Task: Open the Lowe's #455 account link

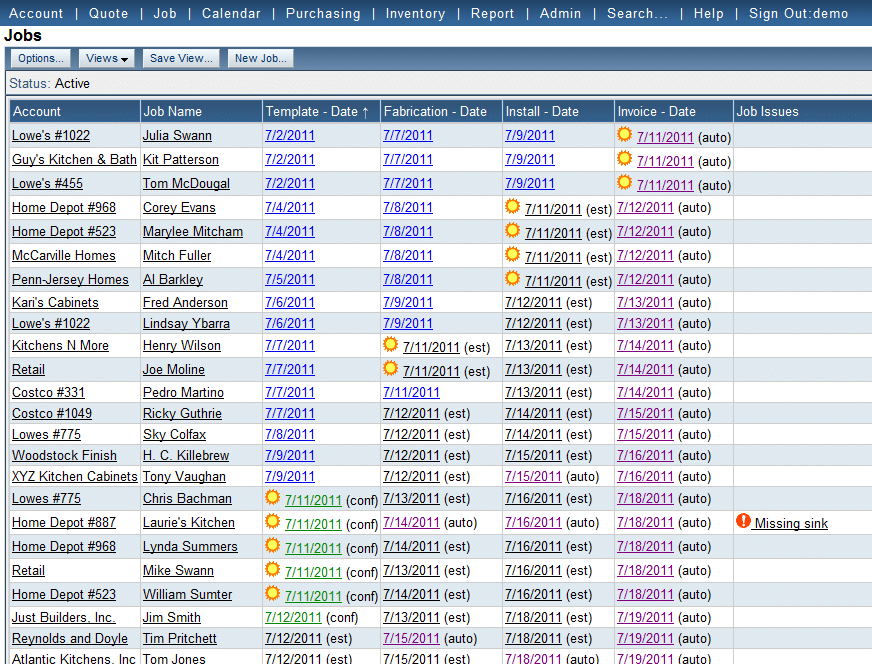Action: point(47,184)
